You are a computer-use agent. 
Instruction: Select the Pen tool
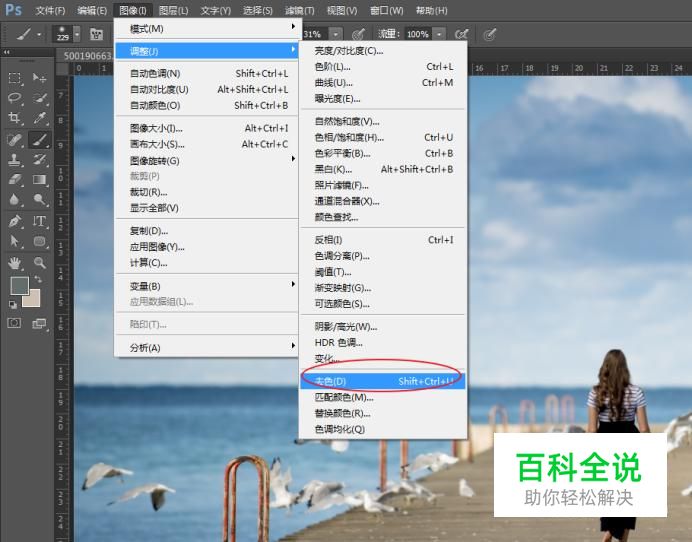point(15,221)
